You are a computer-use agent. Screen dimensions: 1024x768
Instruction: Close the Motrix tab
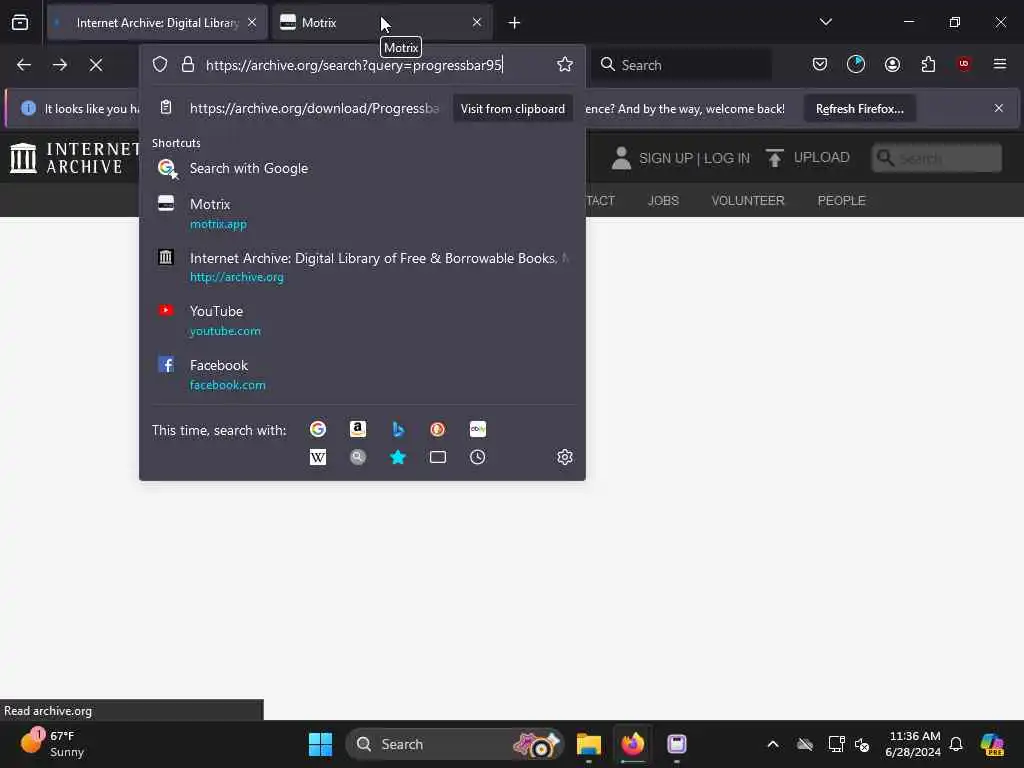(x=477, y=23)
